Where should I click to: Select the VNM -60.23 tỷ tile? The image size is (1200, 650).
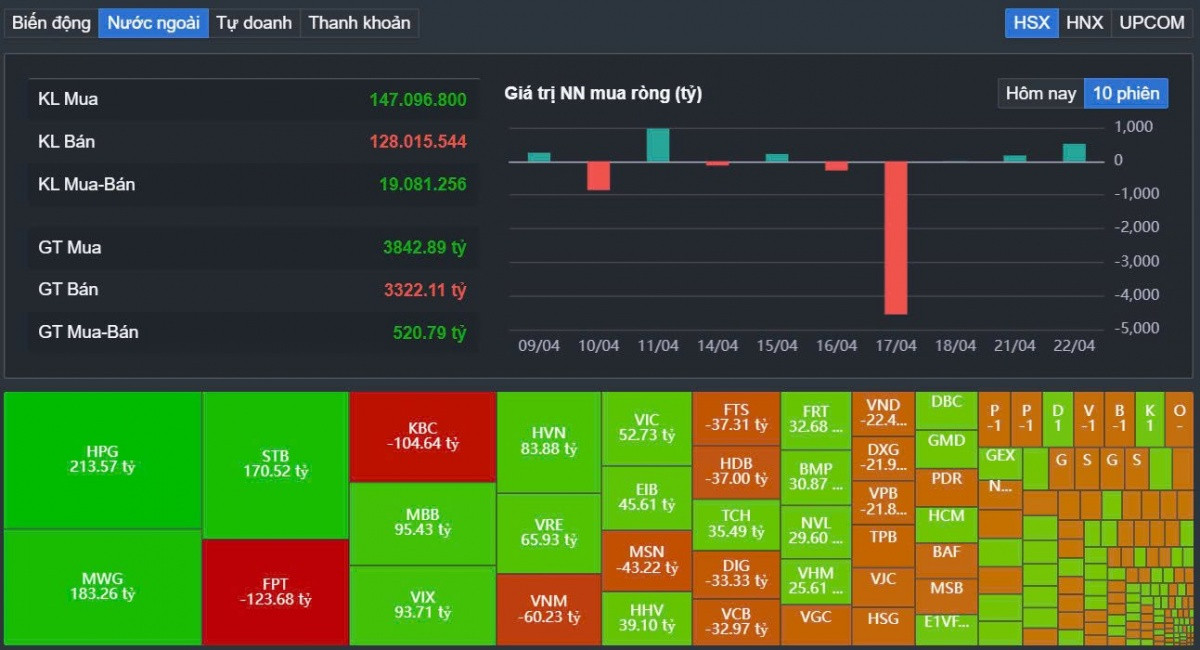point(548,609)
